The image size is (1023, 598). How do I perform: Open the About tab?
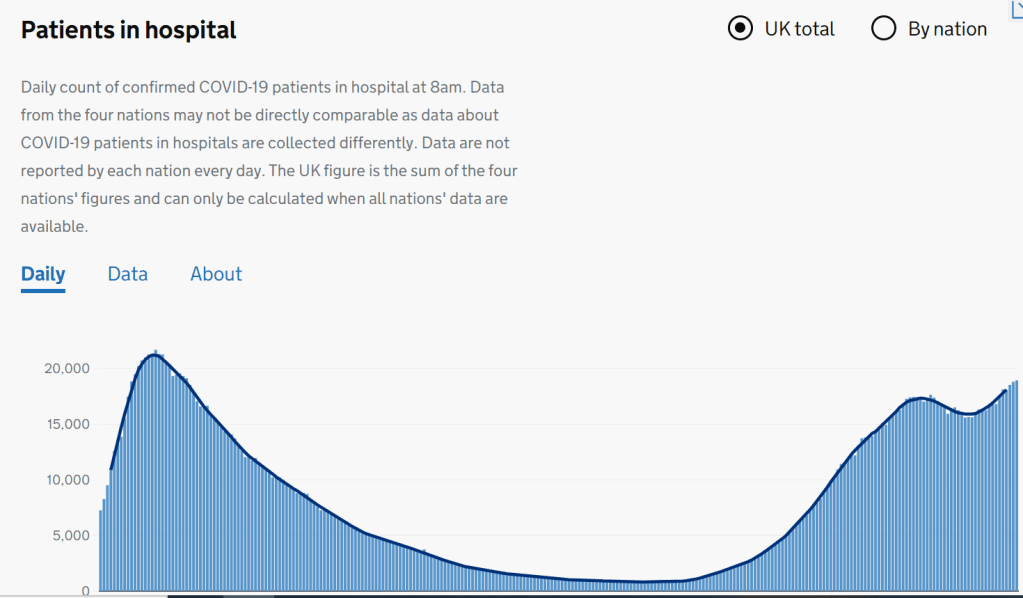coord(216,274)
